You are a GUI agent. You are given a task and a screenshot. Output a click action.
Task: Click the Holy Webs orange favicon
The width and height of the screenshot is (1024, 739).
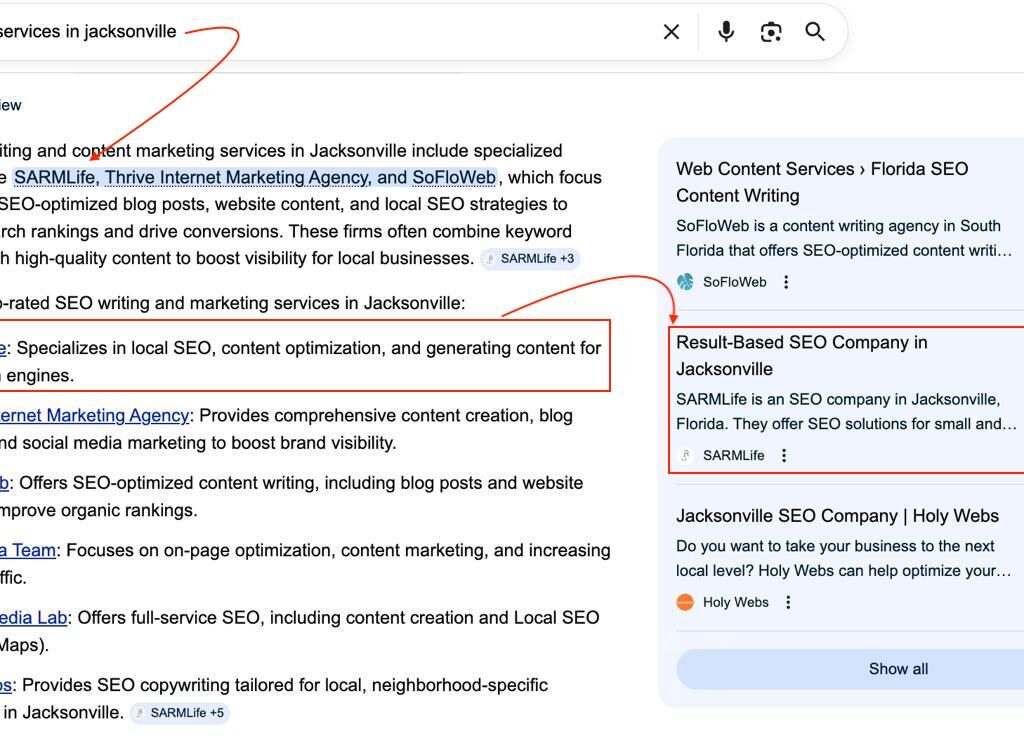685,602
